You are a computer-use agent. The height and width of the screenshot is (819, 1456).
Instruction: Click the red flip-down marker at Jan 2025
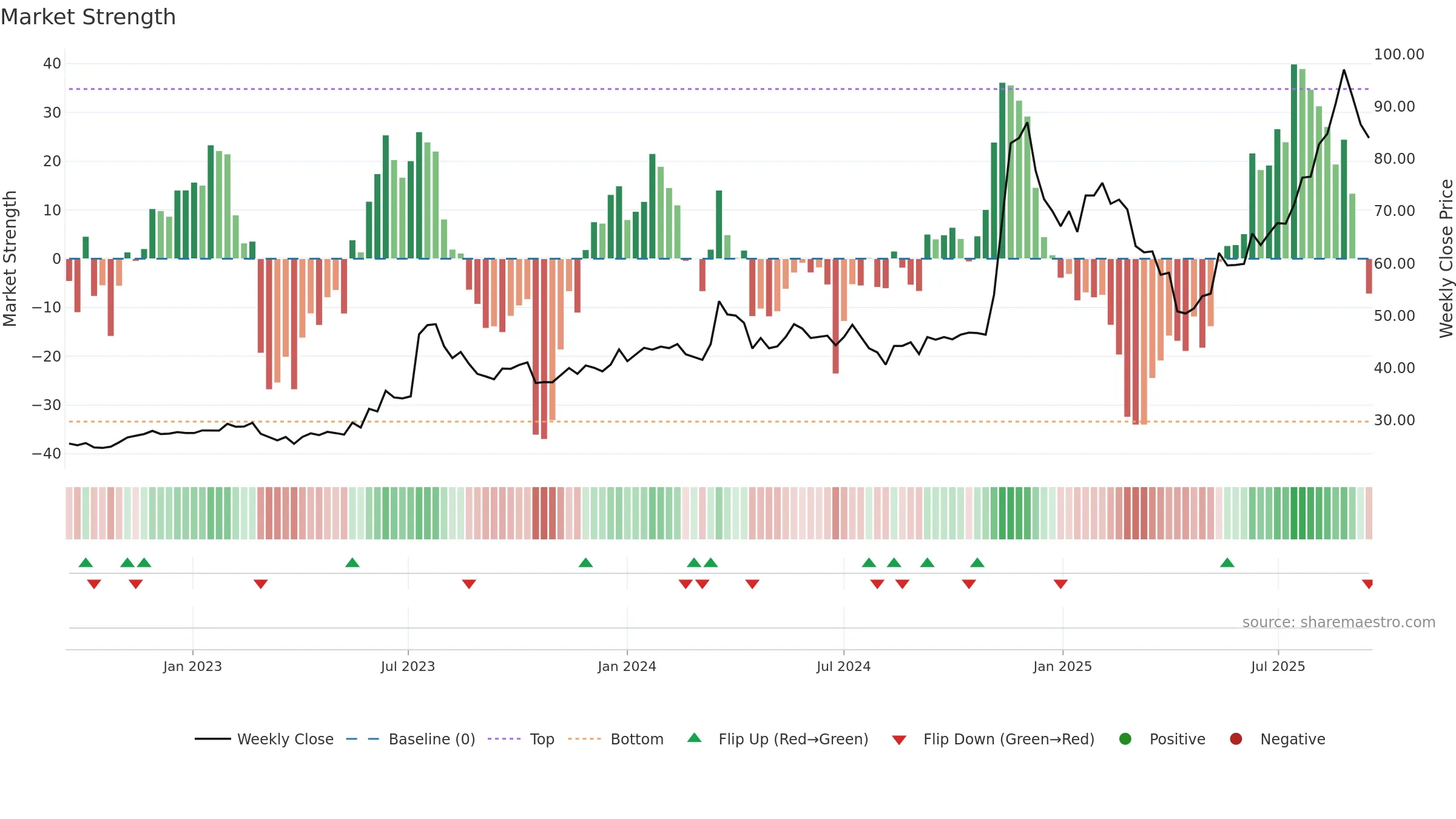[x=1060, y=584]
